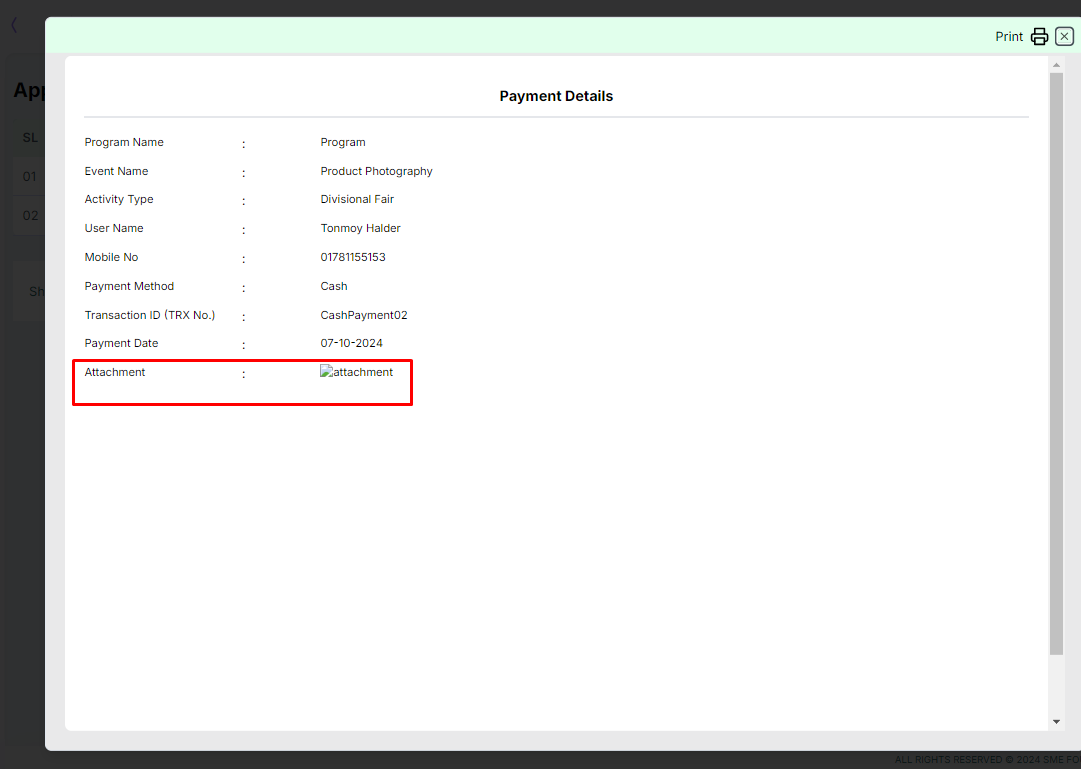Screen dimensions: 1081x769
Task: Open the broken attachment image
Action: coord(356,372)
